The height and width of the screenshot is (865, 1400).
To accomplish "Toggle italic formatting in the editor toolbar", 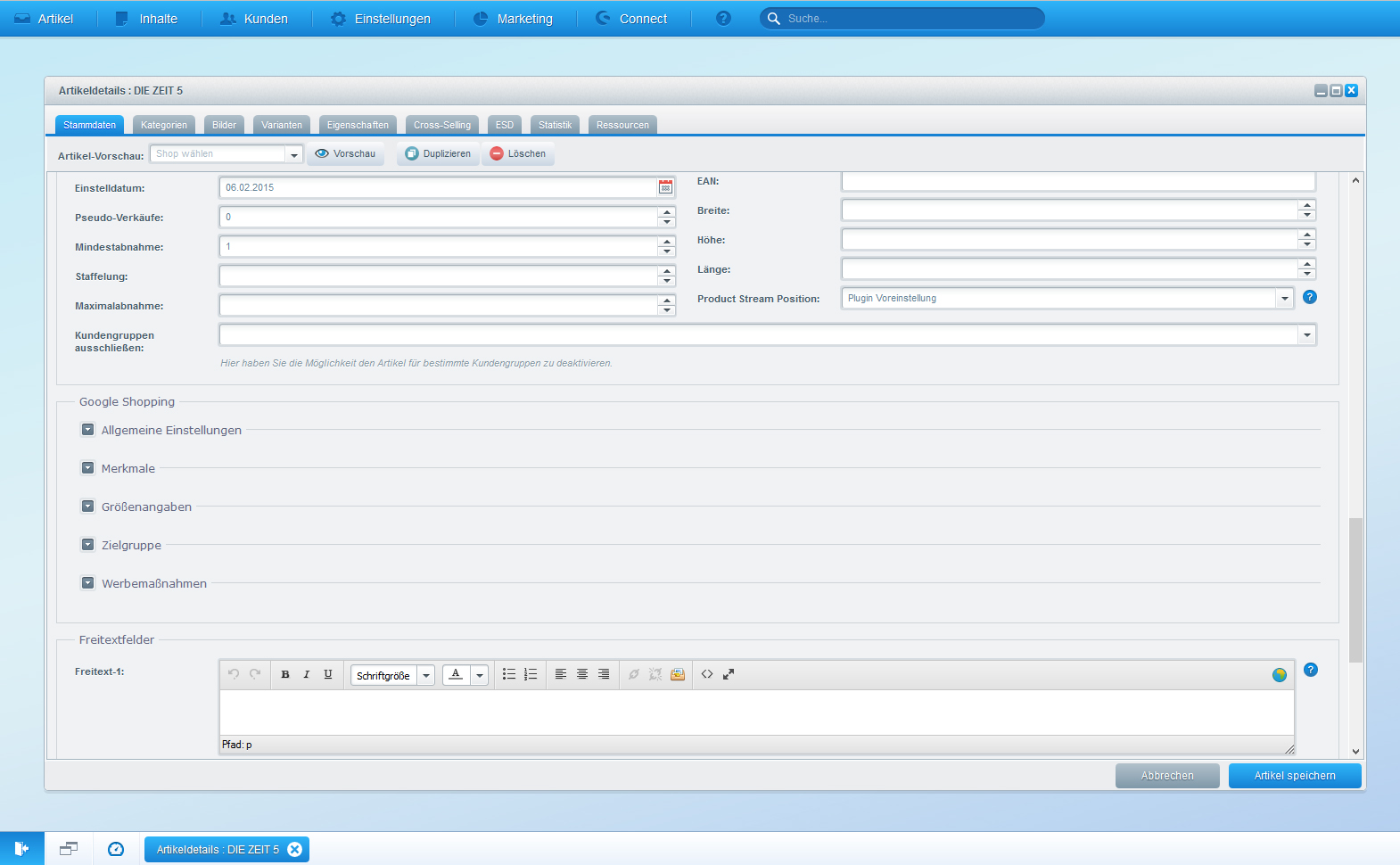I will click(x=307, y=675).
